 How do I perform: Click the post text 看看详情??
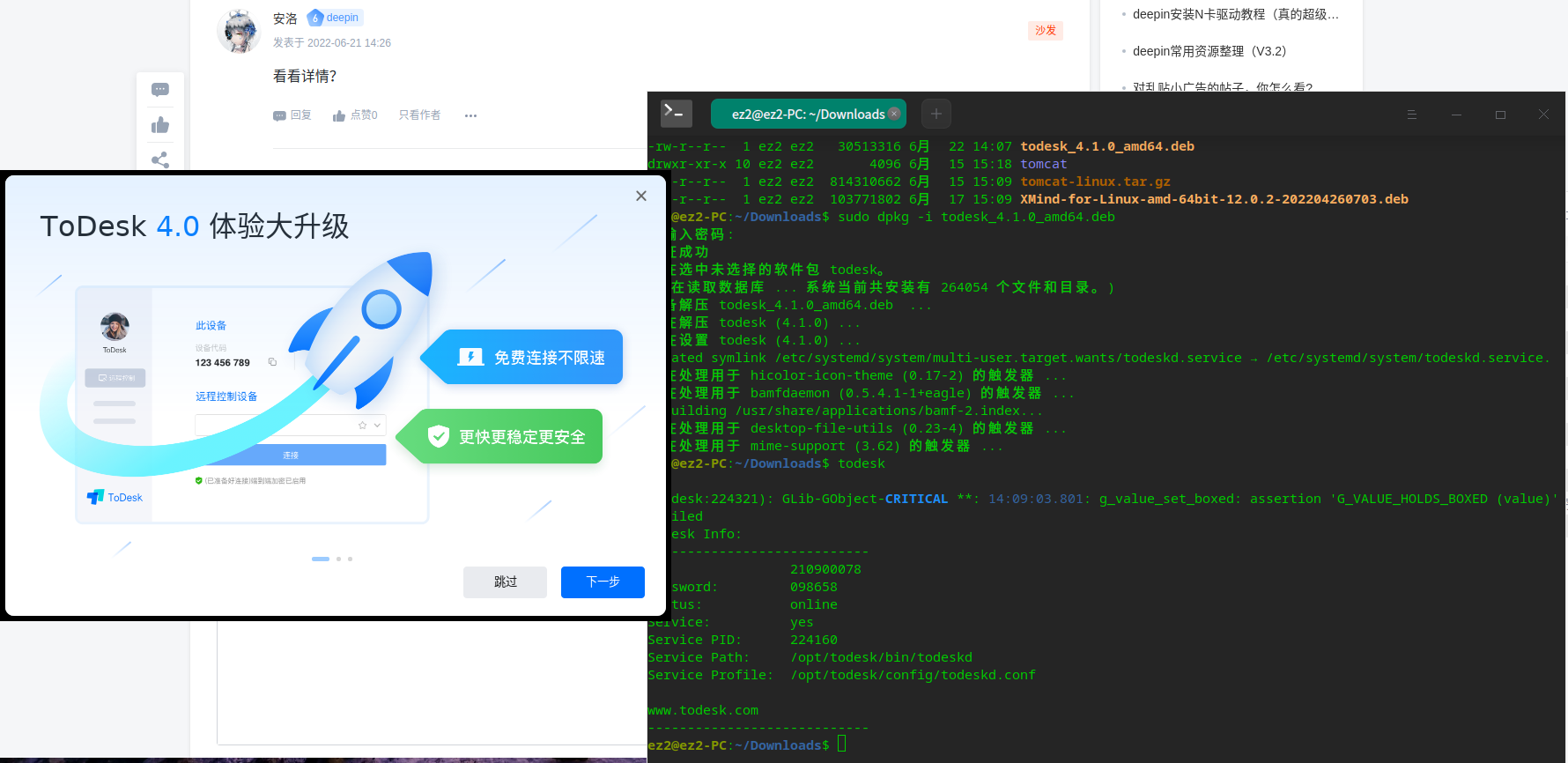point(305,77)
